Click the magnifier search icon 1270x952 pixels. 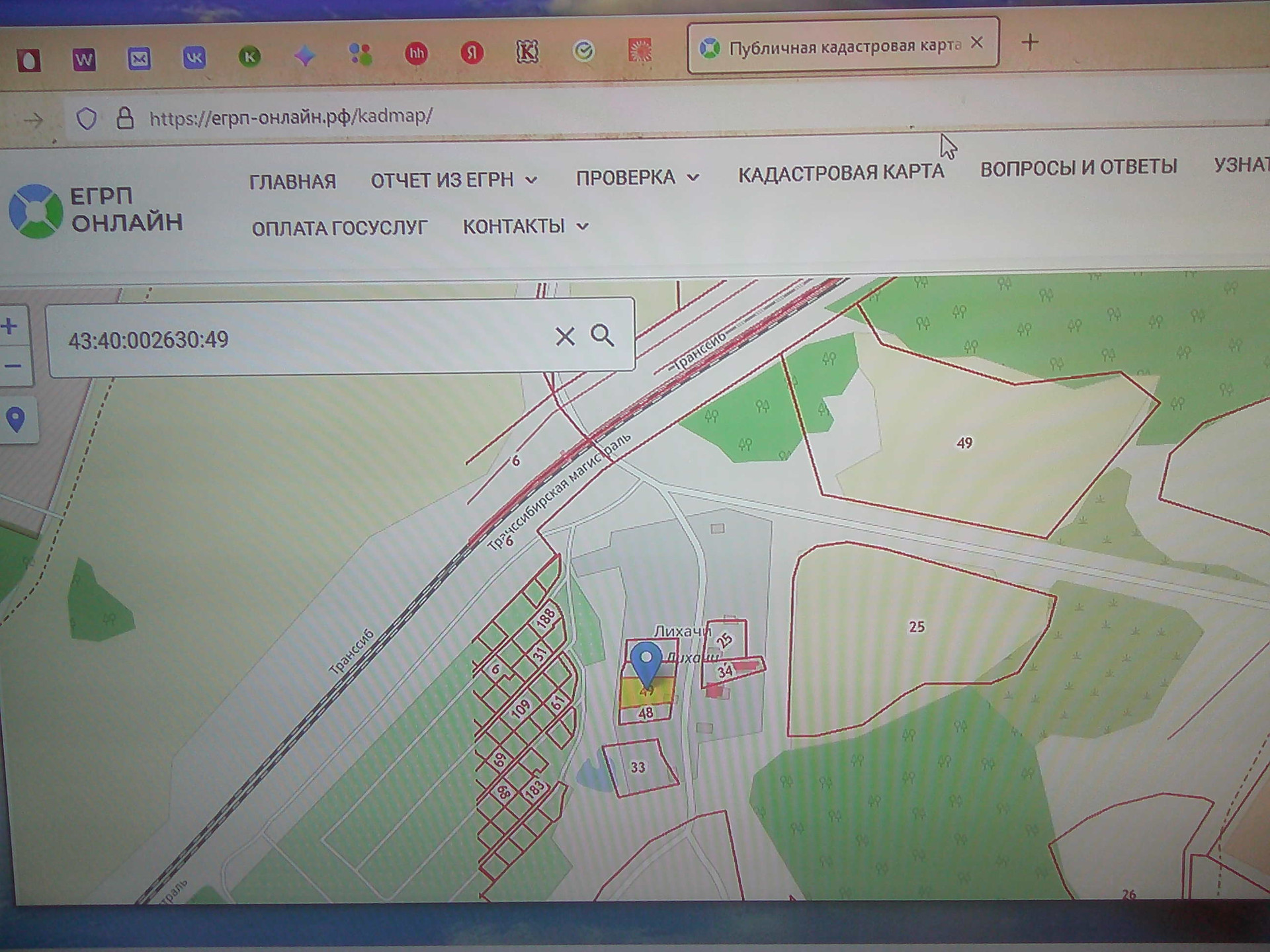(602, 336)
